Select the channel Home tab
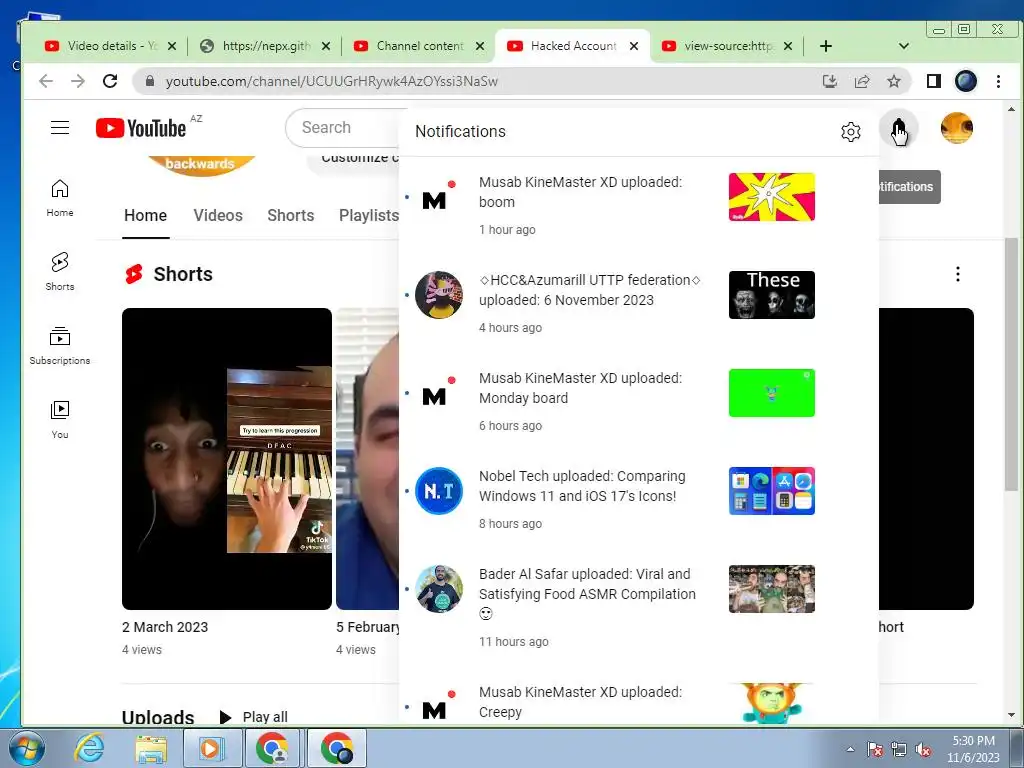 146,216
